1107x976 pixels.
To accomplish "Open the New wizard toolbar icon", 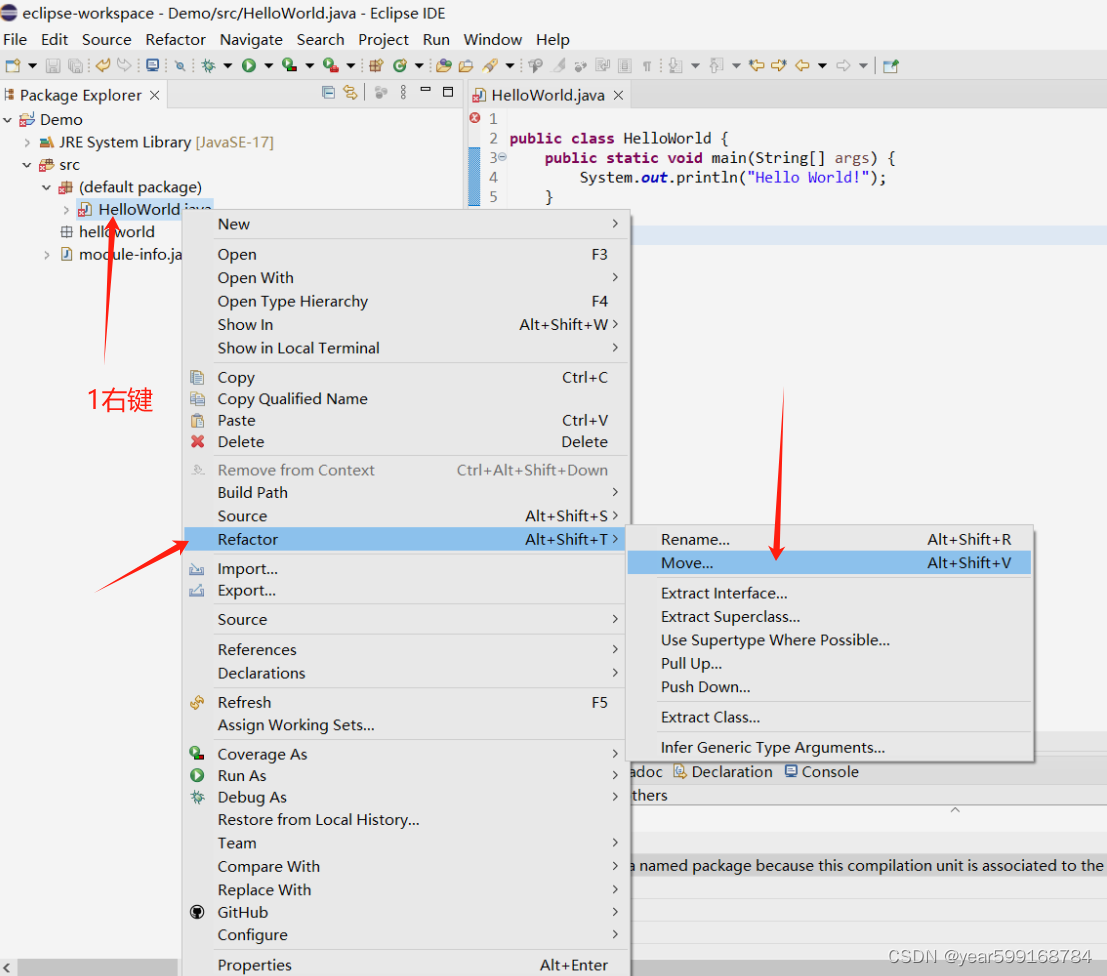I will click(x=13, y=65).
